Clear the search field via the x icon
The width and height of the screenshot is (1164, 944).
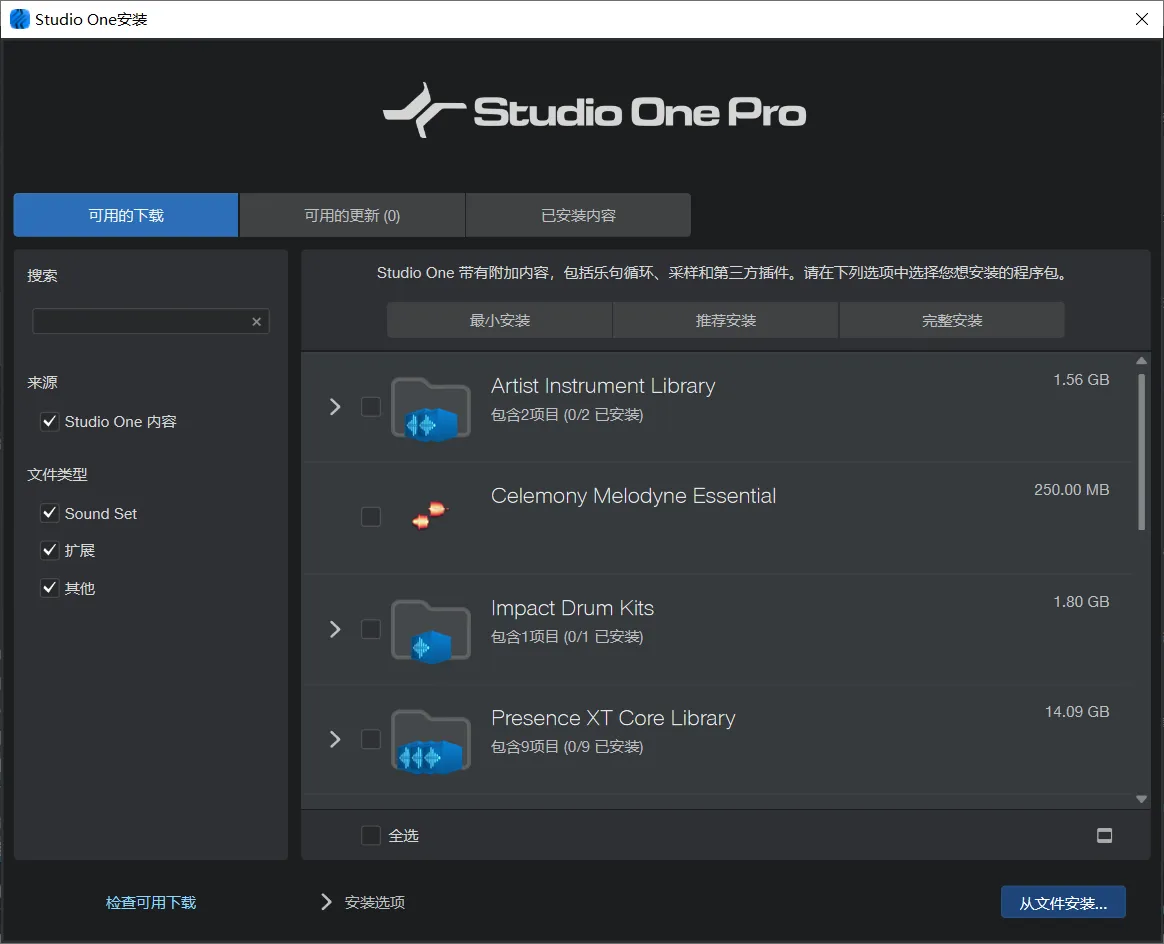pyautogui.click(x=257, y=321)
